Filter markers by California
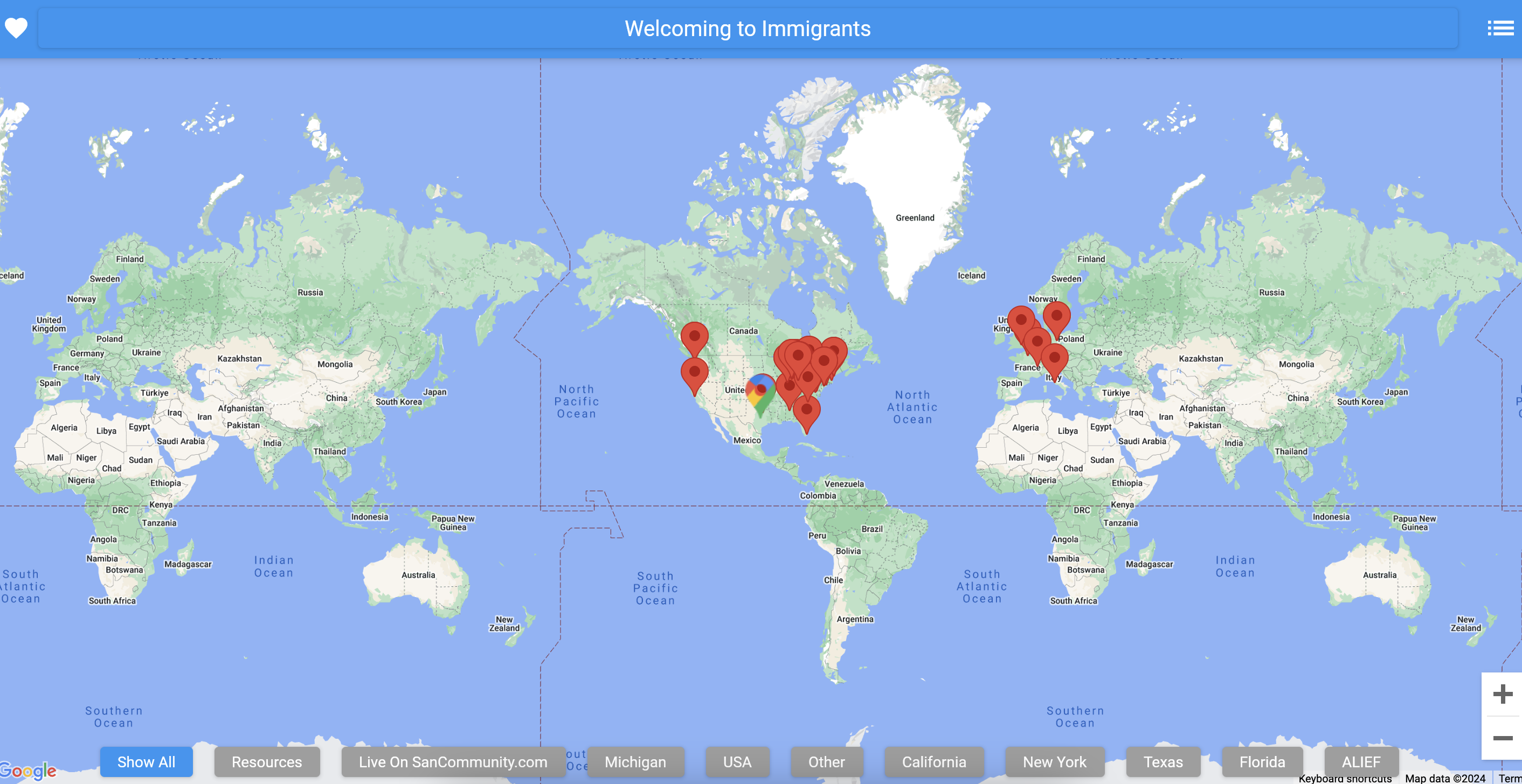The height and width of the screenshot is (784, 1522). (934, 761)
